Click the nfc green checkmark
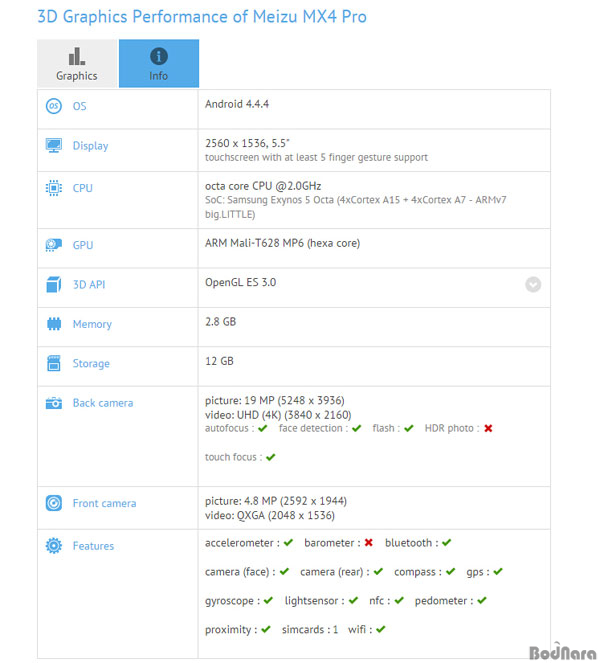The image size is (600, 663). point(399,600)
